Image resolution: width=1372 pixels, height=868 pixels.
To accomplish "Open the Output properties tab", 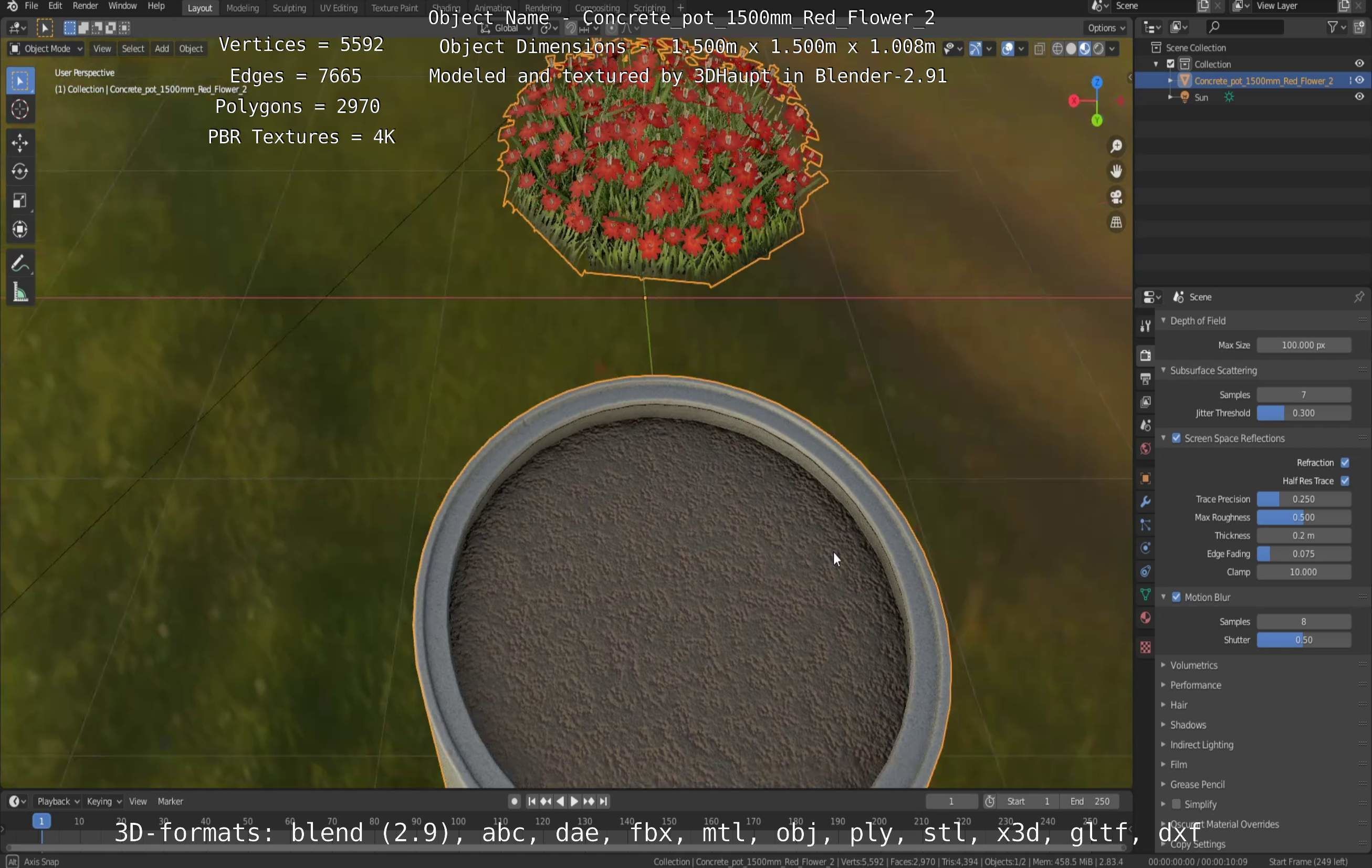I will (x=1145, y=379).
